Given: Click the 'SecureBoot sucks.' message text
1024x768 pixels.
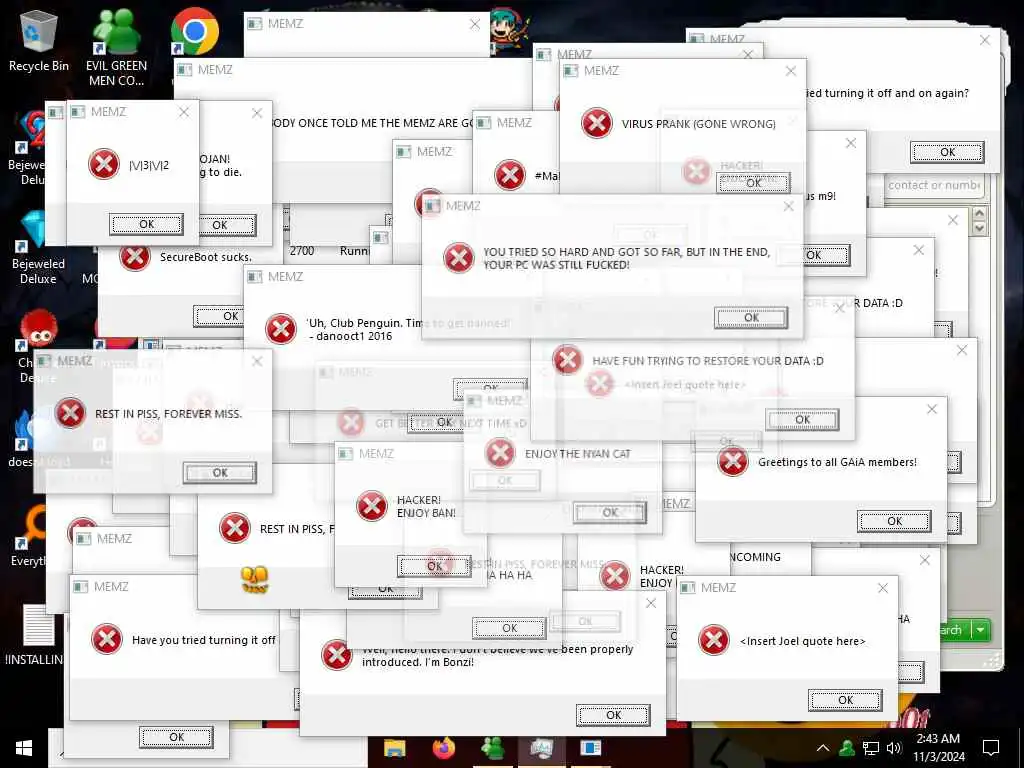Looking at the screenshot, I should point(206,257).
